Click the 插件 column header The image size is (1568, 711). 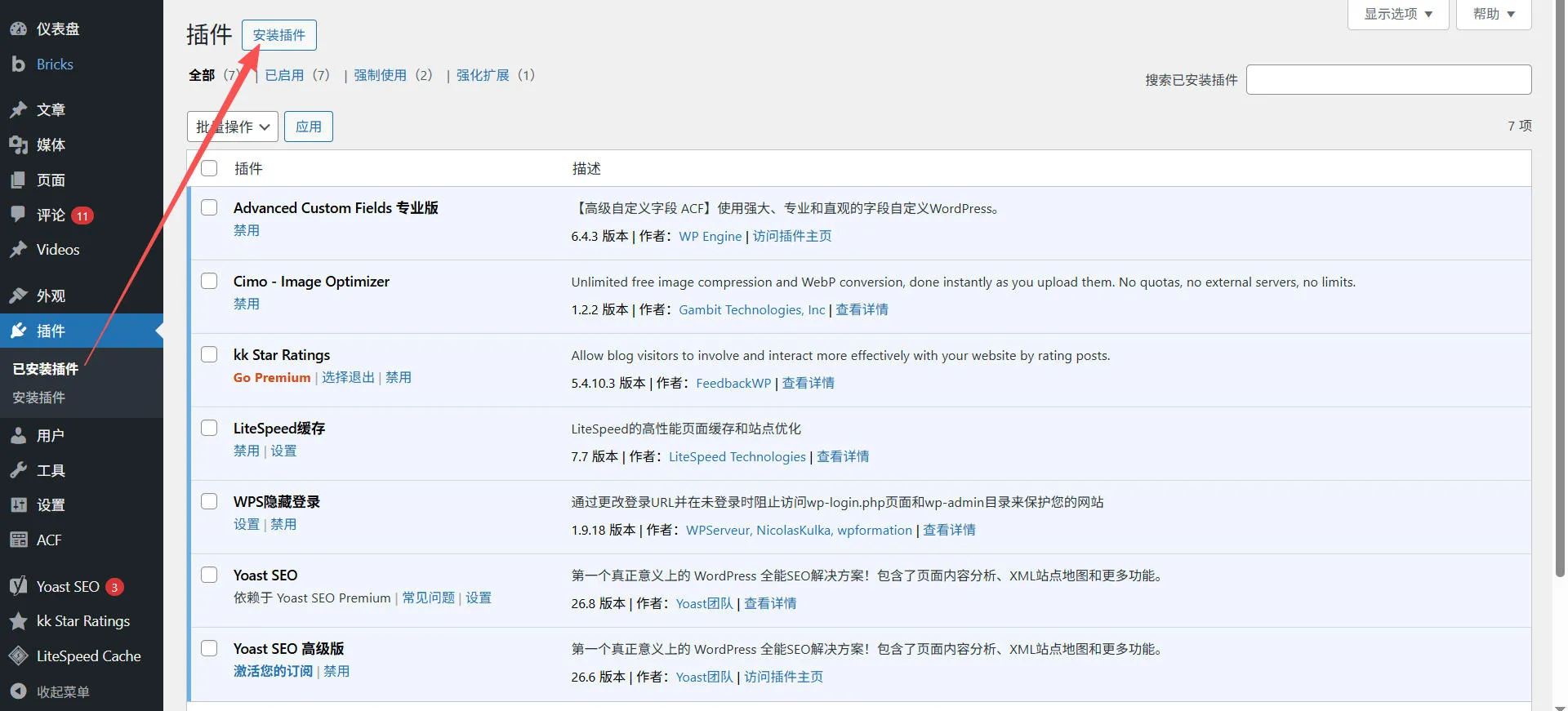pyautogui.click(x=248, y=168)
